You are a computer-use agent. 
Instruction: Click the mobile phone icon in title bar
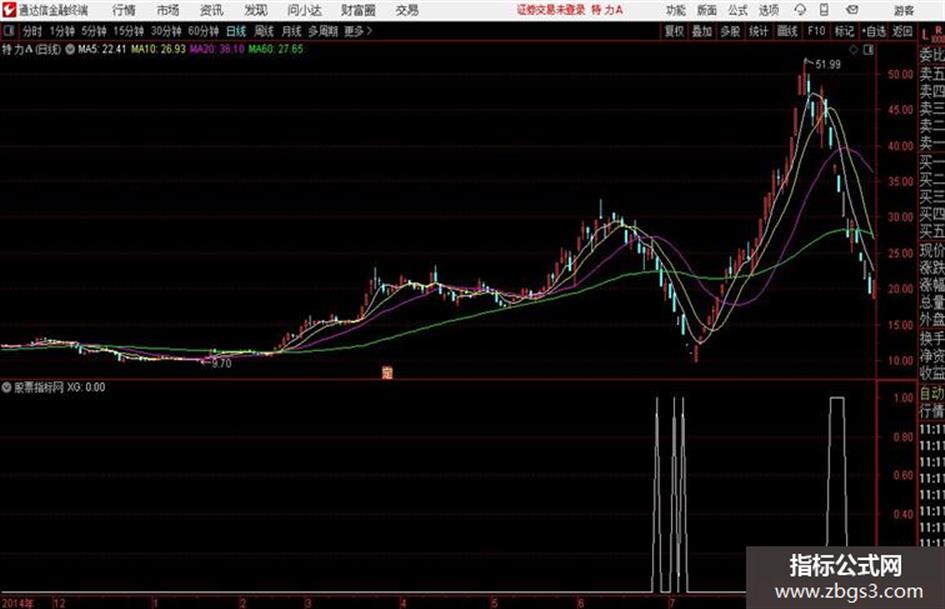point(824,10)
